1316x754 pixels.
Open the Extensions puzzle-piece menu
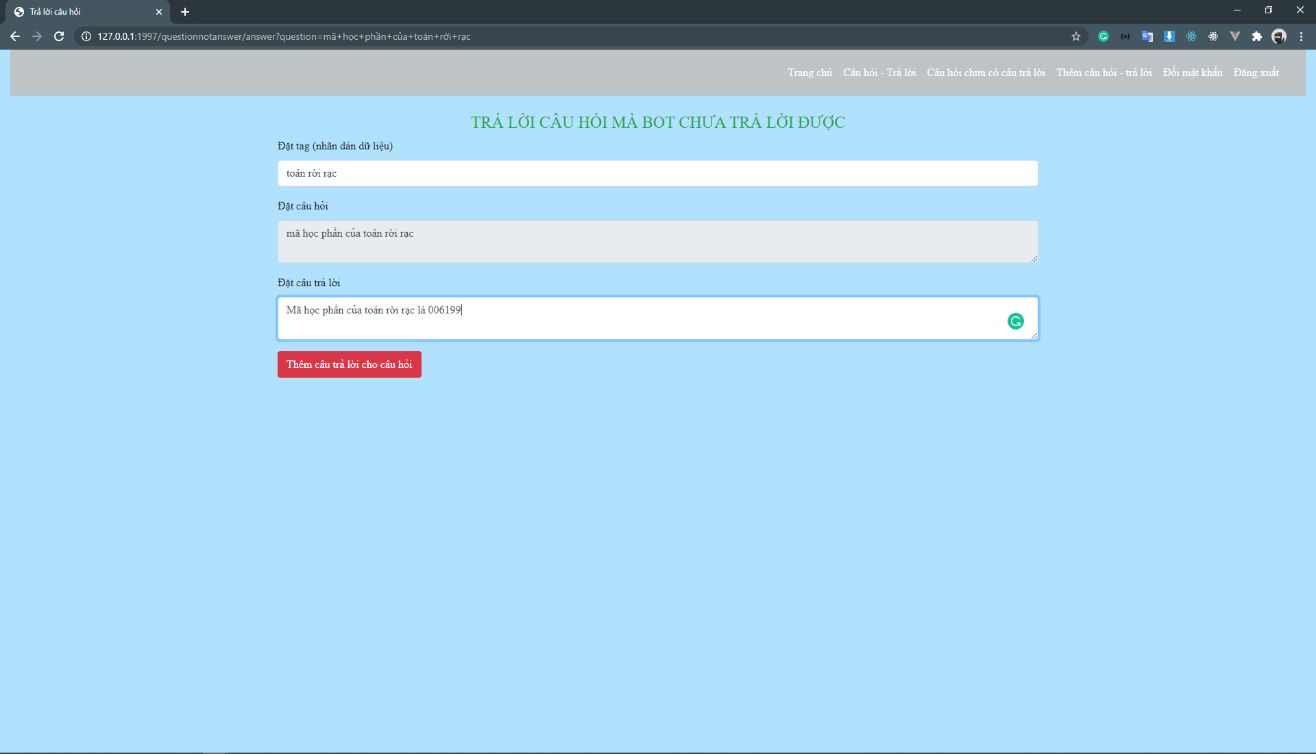[x=1257, y=36]
